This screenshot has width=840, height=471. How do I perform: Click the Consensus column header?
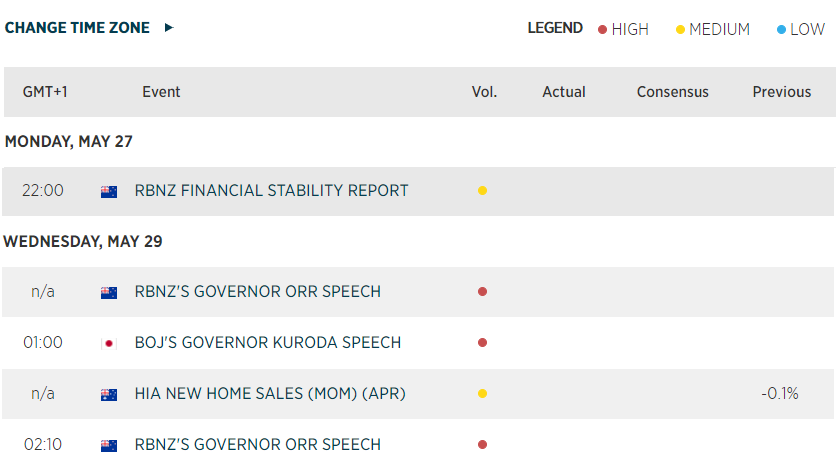point(672,92)
